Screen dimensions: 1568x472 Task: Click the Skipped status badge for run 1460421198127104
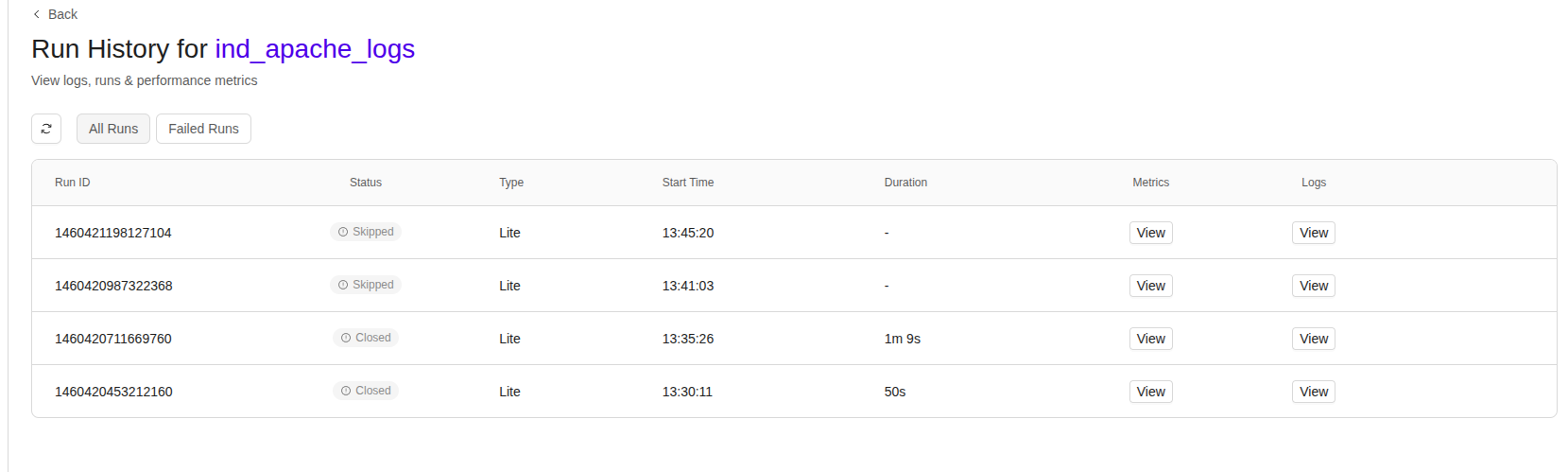click(366, 232)
